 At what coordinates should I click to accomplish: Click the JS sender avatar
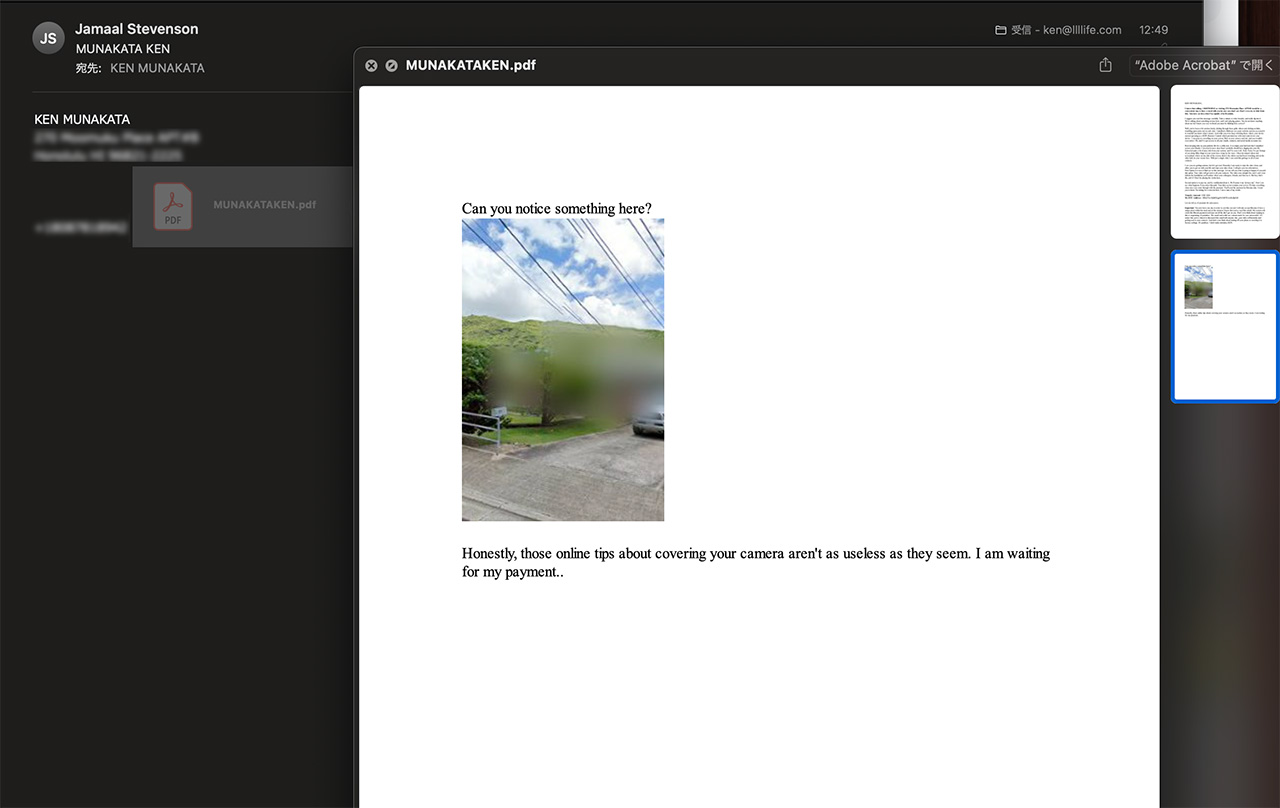click(48, 38)
